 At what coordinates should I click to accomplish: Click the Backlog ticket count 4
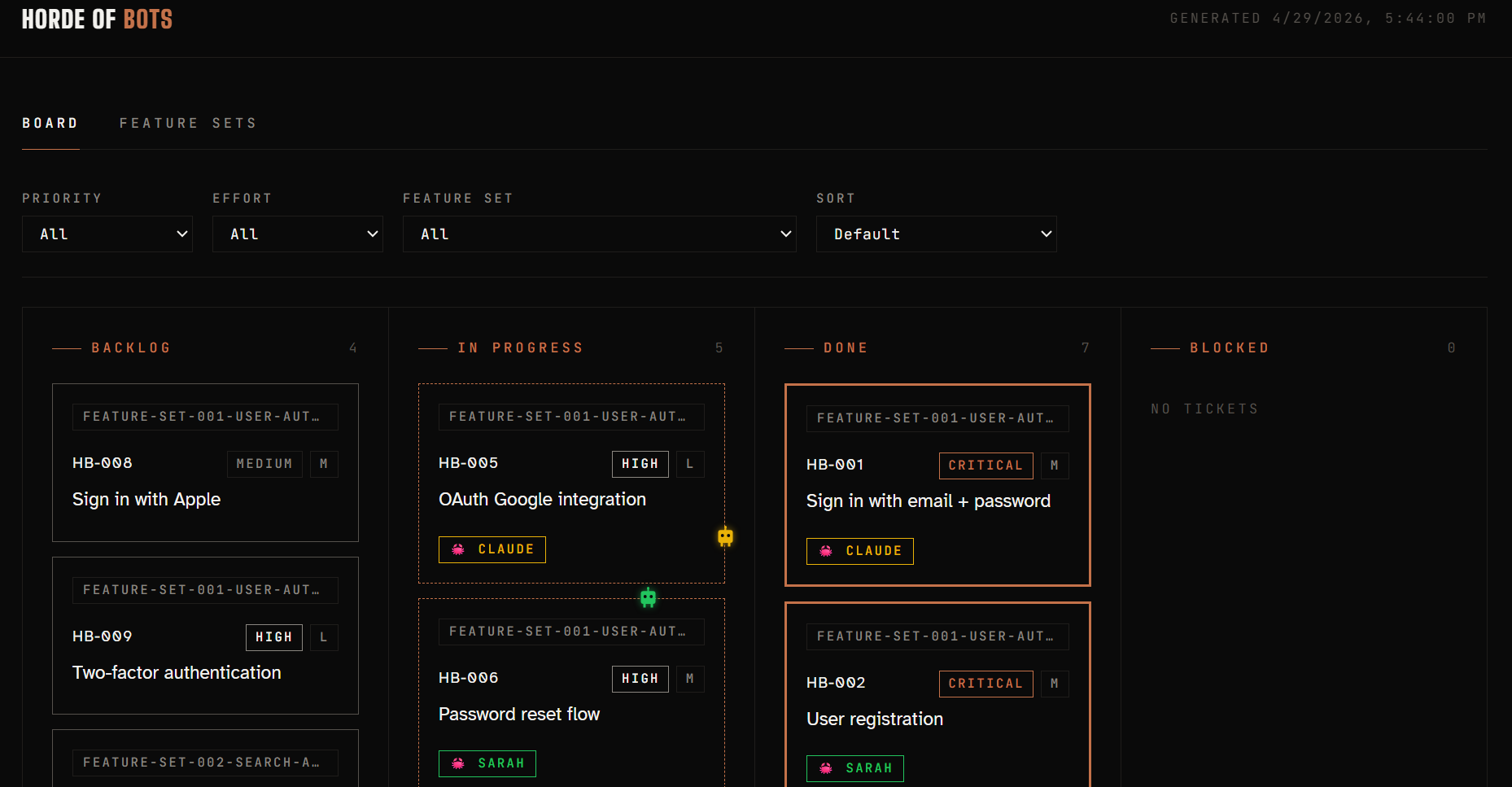point(353,348)
